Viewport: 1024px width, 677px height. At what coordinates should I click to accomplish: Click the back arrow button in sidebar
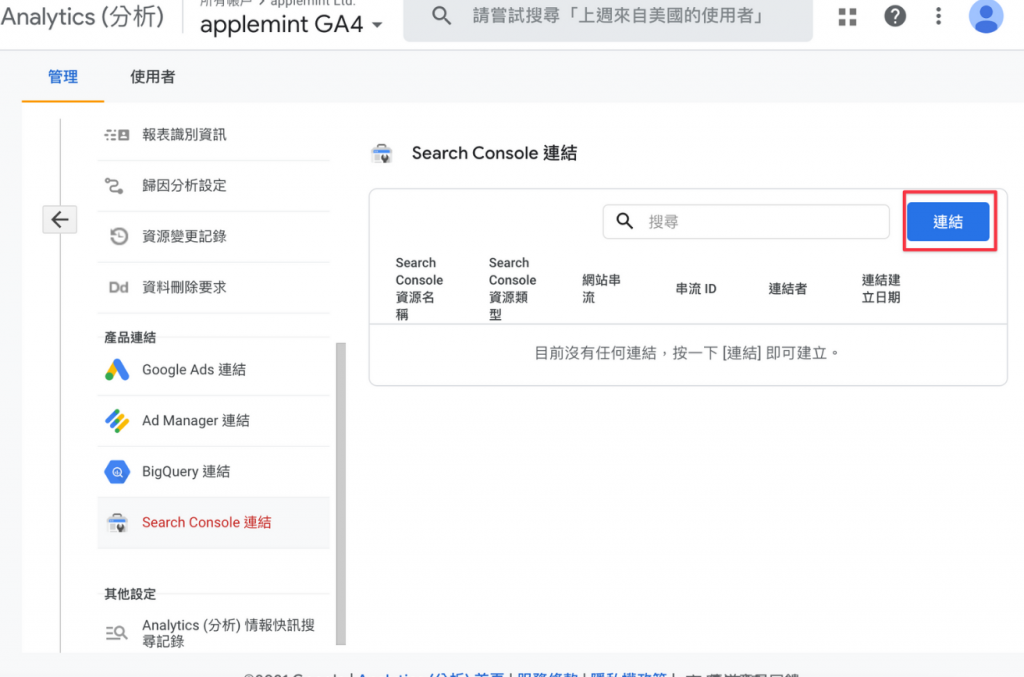59,219
